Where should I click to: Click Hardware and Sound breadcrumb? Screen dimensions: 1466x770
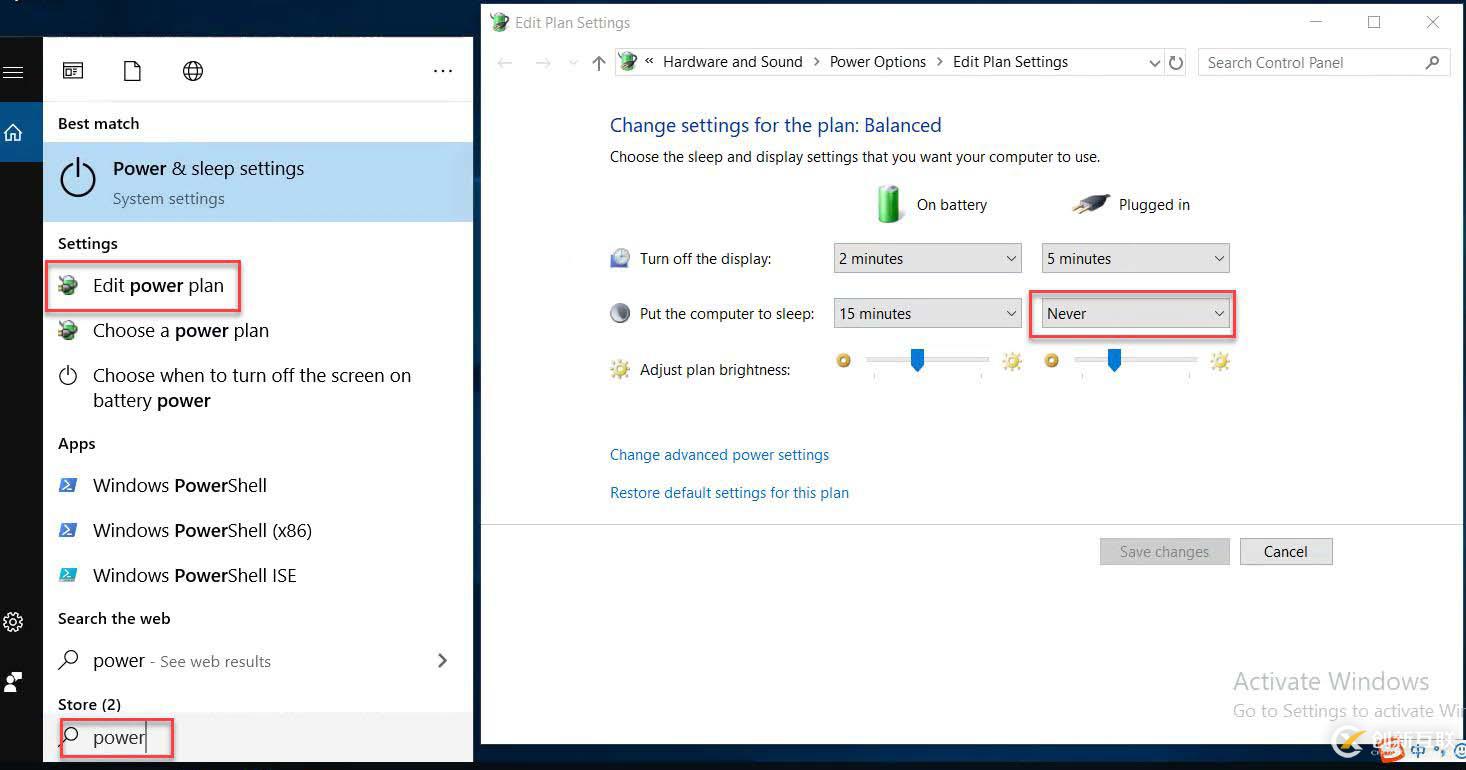coord(732,62)
